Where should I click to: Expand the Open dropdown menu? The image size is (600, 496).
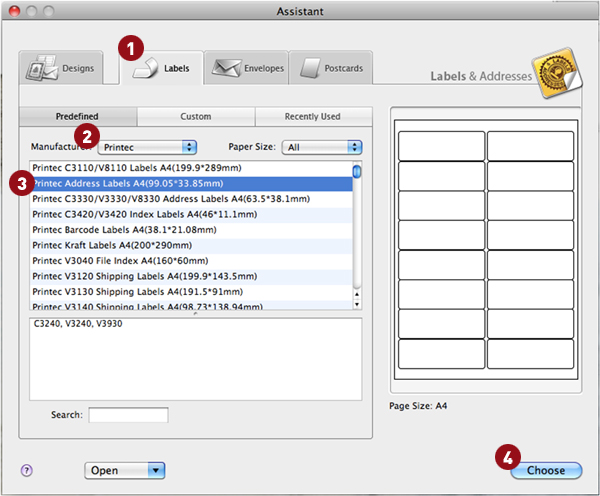pos(125,470)
